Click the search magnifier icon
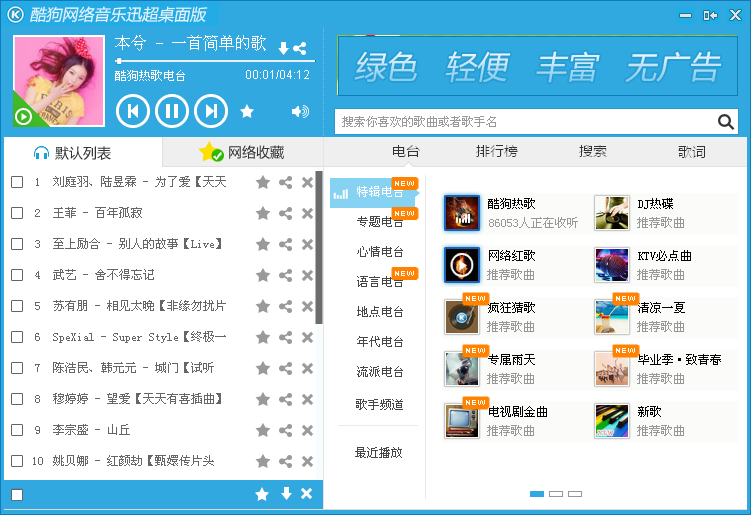This screenshot has height=515, width=751. click(x=726, y=122)
